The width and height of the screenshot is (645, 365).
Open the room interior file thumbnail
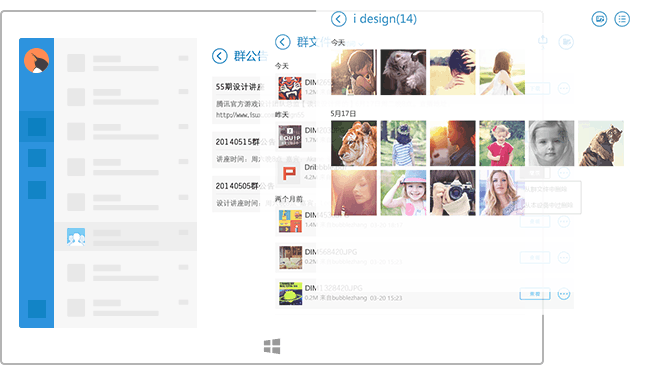[290, 258]
